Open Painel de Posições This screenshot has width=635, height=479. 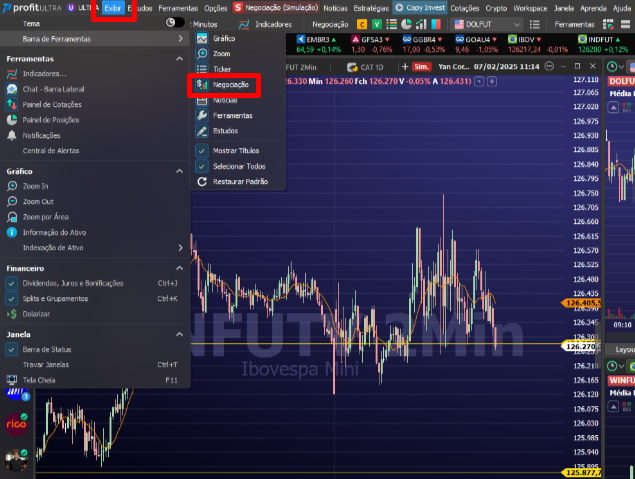[51, 120]
